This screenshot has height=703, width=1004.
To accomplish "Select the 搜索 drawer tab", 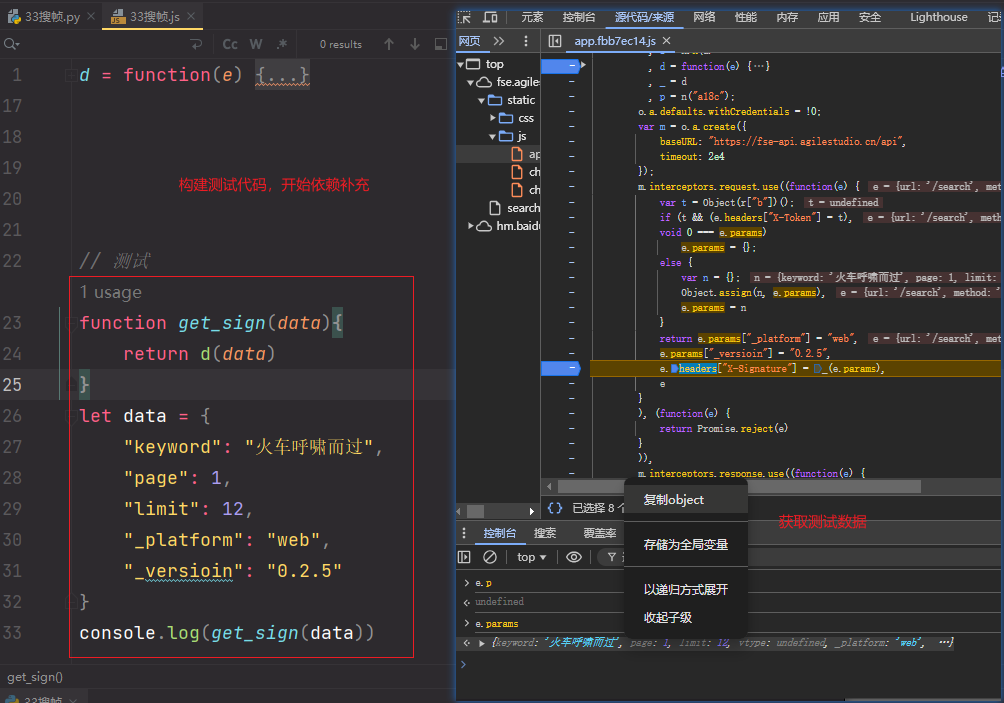I will coord(545,533).
